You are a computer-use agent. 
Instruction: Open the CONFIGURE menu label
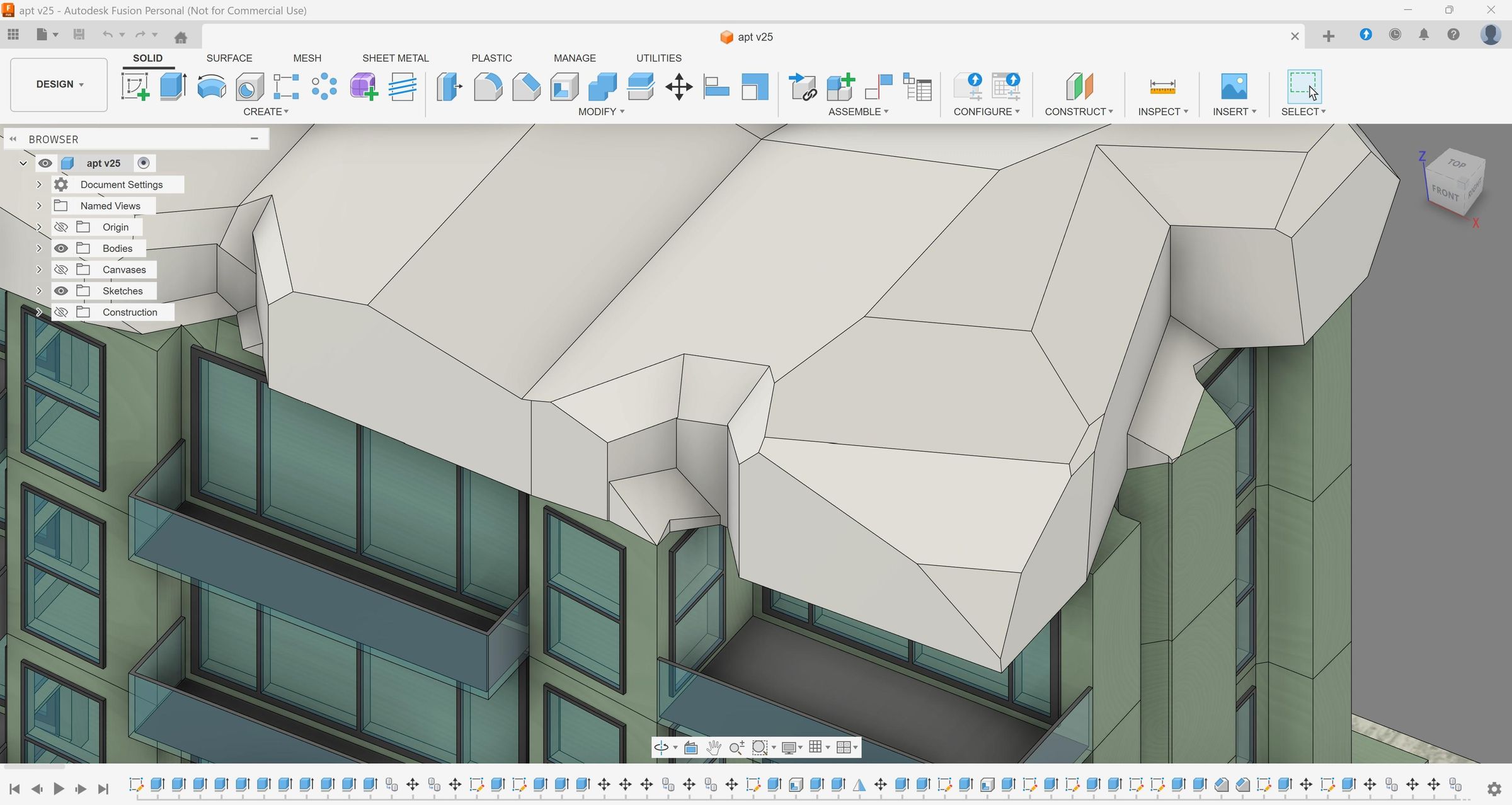pos(987,111)
